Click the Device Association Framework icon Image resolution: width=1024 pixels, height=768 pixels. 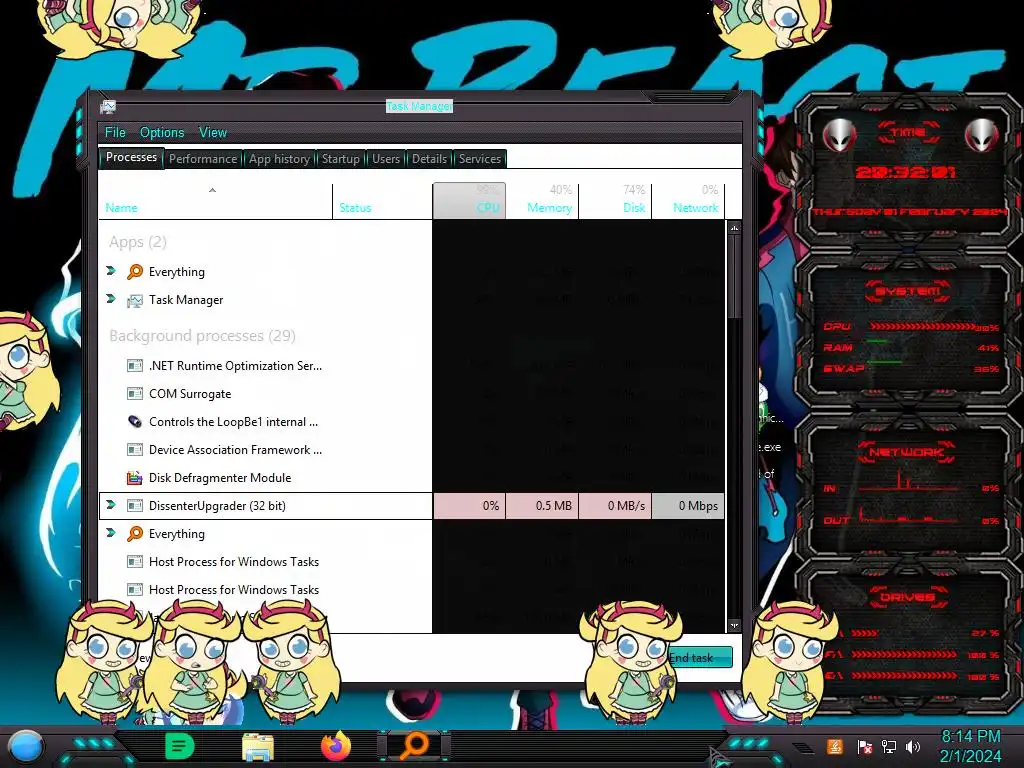point(135,450)
